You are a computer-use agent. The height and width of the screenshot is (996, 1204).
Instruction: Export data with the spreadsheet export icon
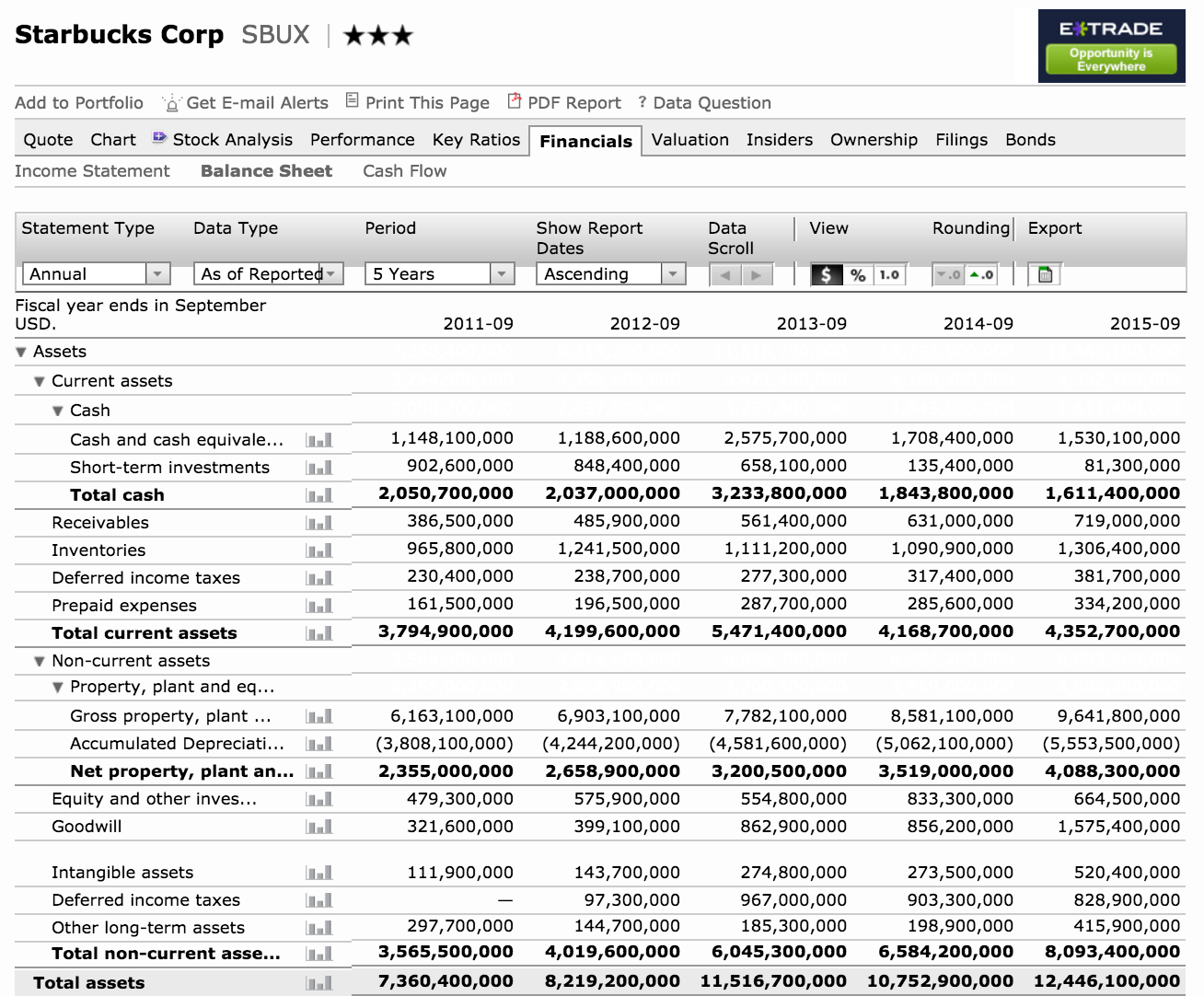[1045, 274]
